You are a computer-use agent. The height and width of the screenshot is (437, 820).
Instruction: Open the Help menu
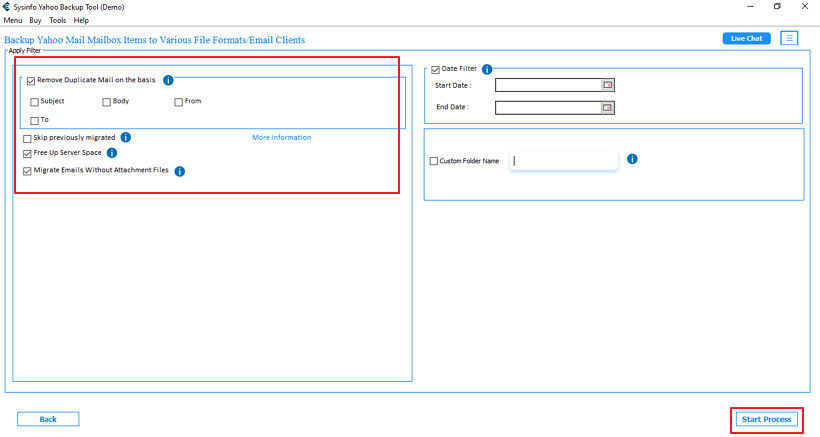point(81,20)
